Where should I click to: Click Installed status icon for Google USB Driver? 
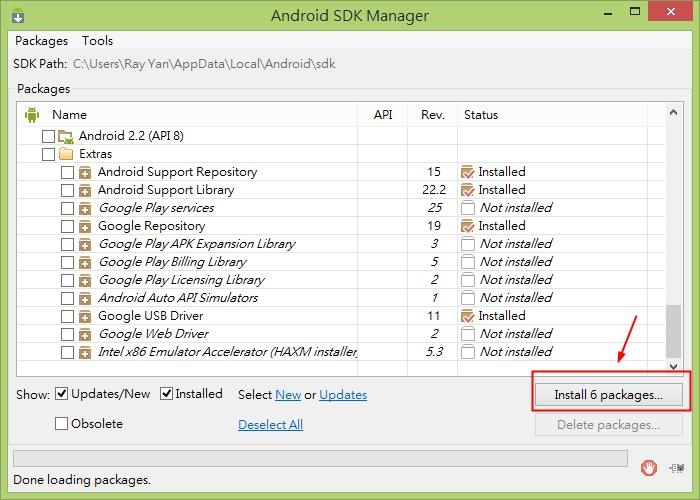pos(467,316)
